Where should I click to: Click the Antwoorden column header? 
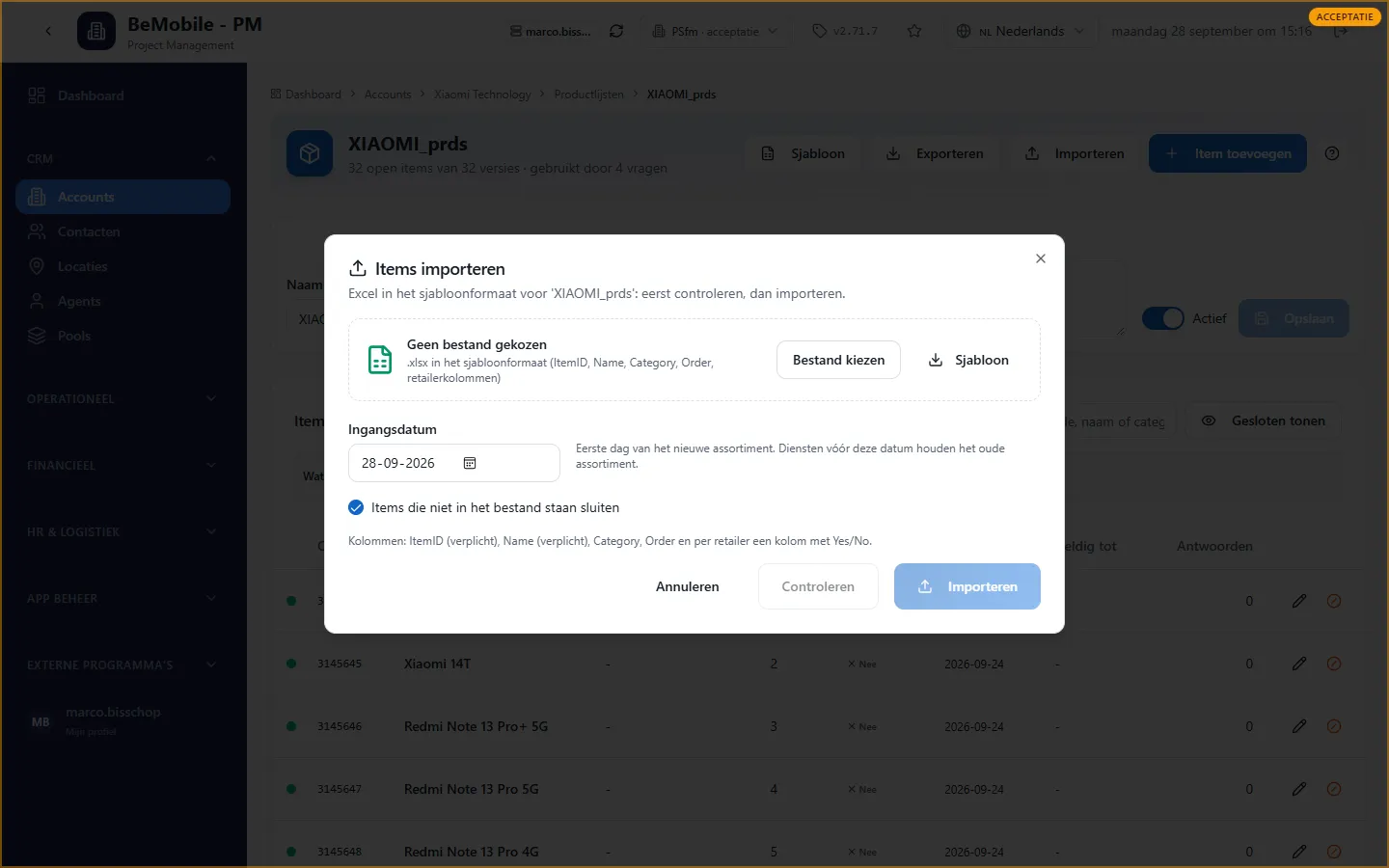point(1214,546)
